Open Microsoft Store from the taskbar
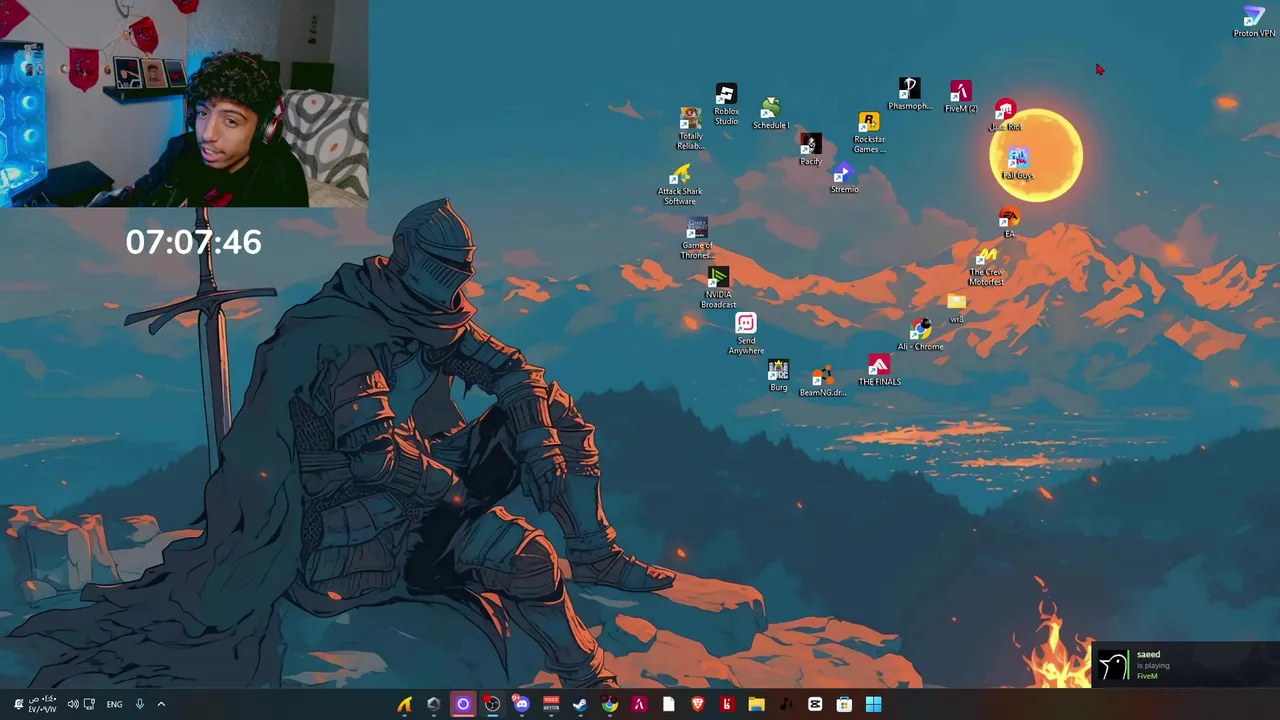 coord(844,704)
